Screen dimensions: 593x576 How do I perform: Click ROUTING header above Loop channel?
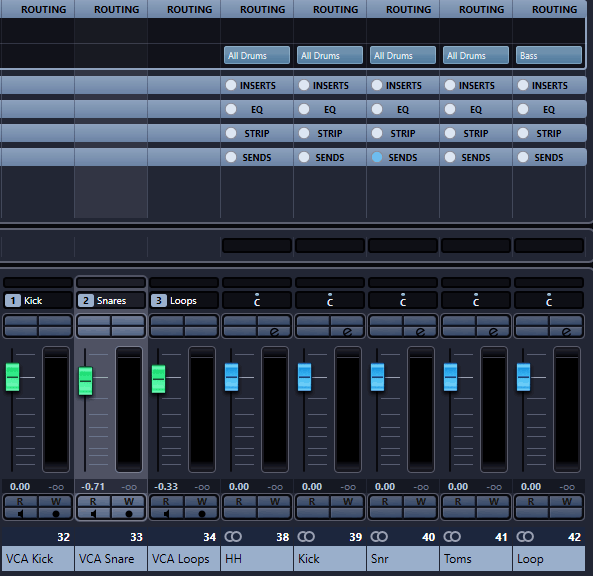554,9
